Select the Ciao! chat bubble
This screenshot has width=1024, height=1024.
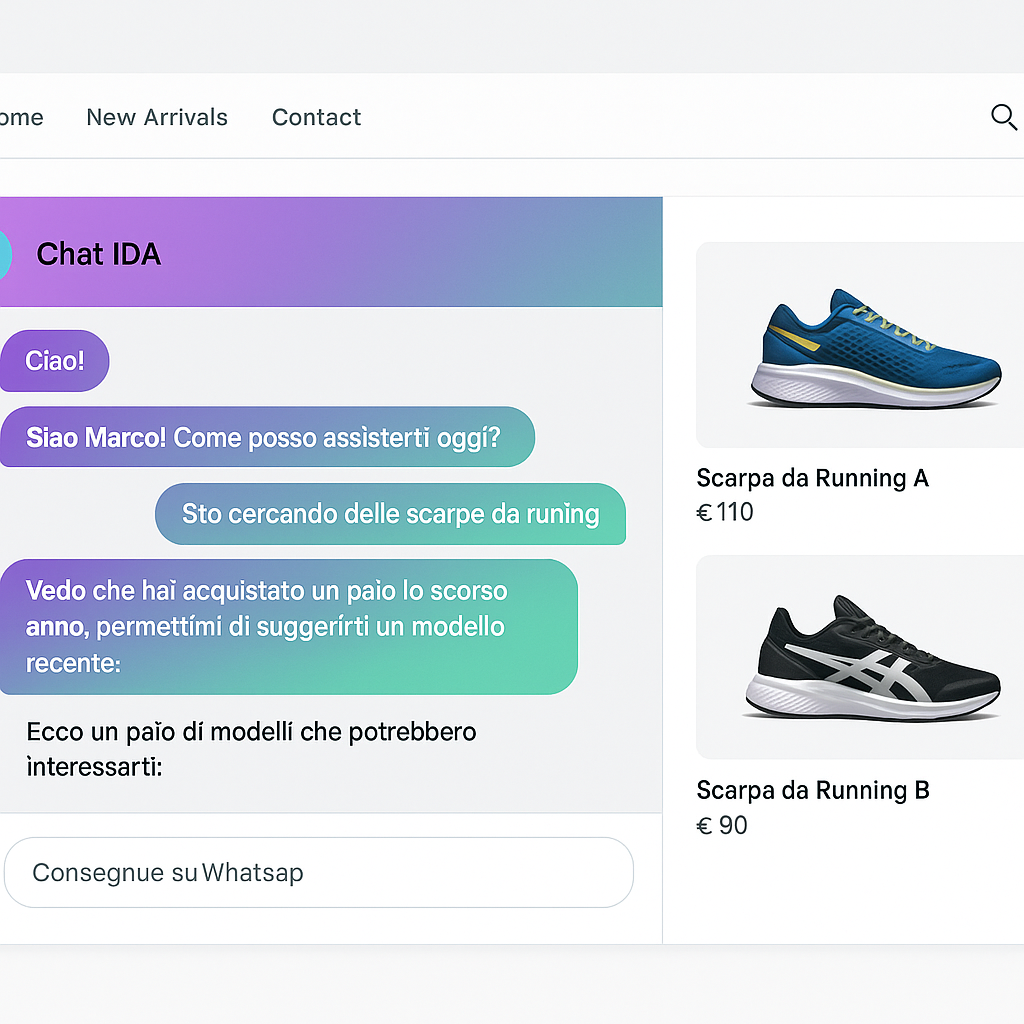[x=54, y=361]
